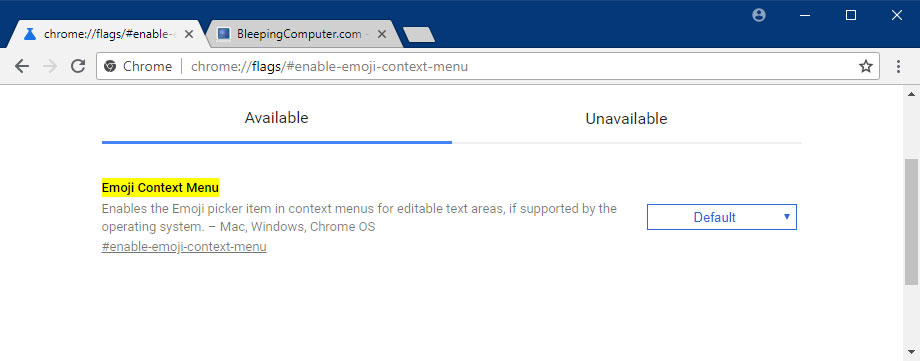Click the scrollbar up arrow

click(911, 94)
